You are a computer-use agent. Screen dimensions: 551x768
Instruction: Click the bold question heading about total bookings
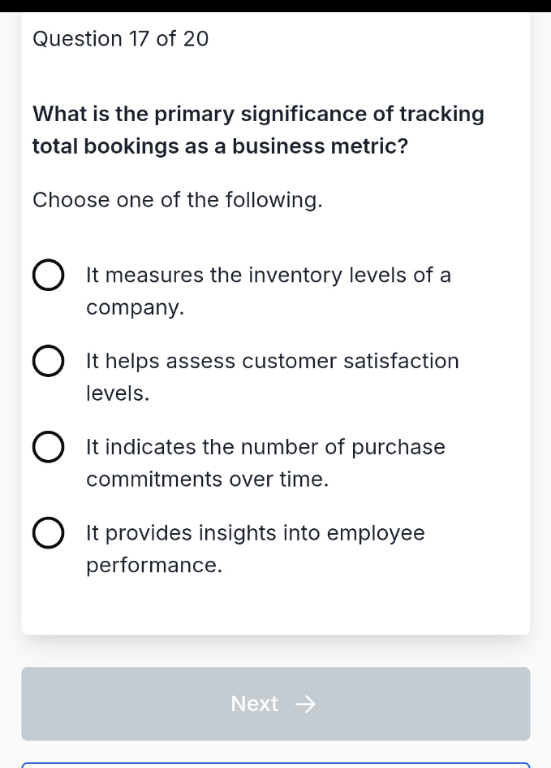point(258,130)
